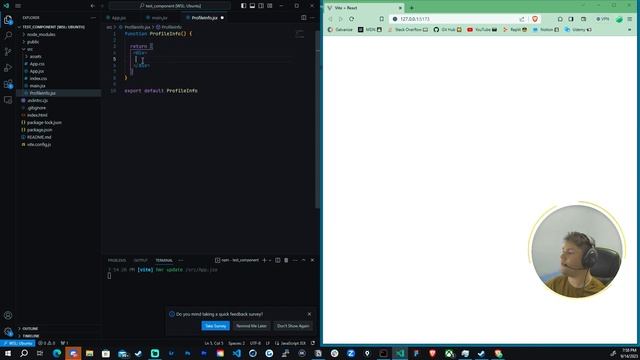
Task: Toggle the primary side bar layout icon
Action: 243,6
